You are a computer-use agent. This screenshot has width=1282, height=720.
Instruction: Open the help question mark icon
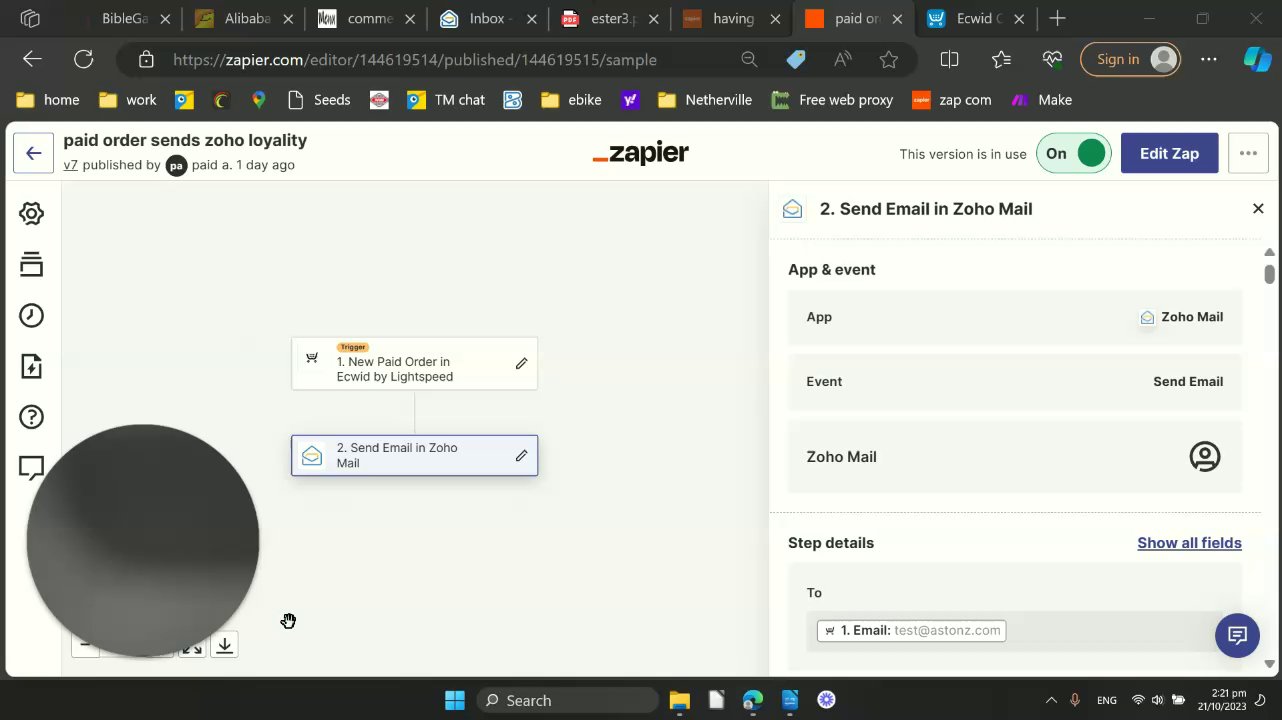point(31,417)
